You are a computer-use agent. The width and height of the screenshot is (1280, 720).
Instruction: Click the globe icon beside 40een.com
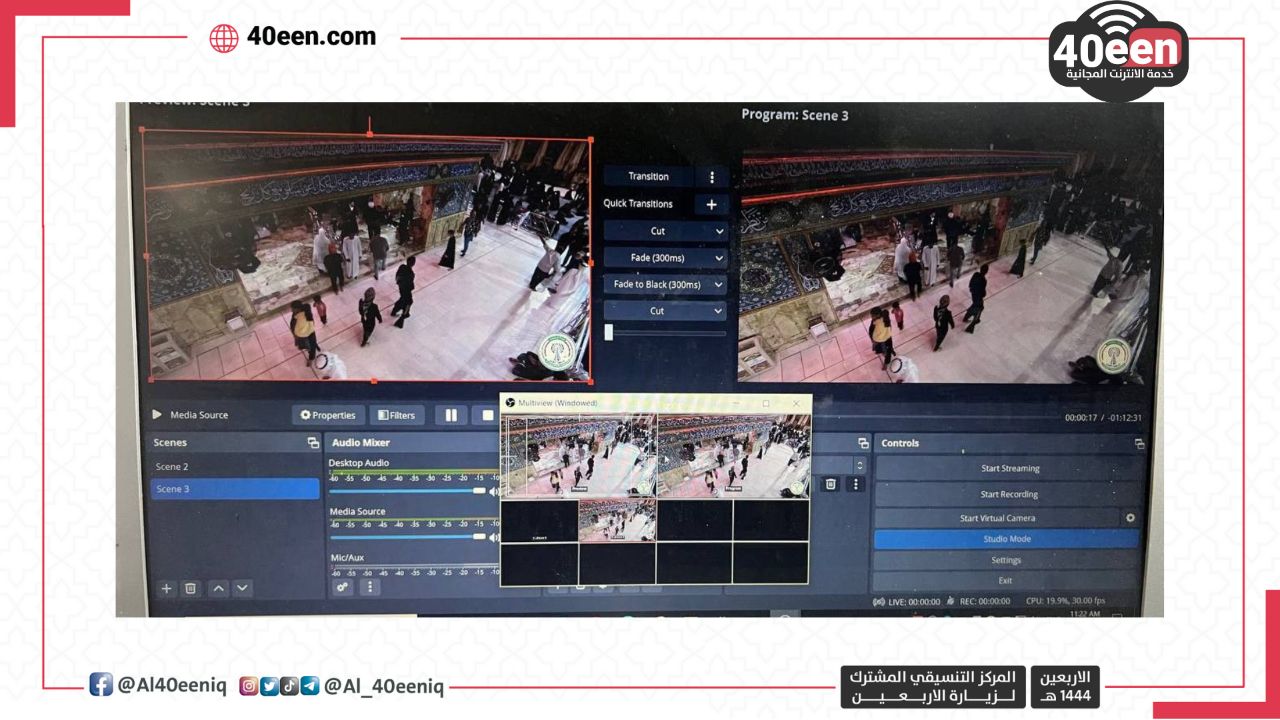click(x=224, y=38)
